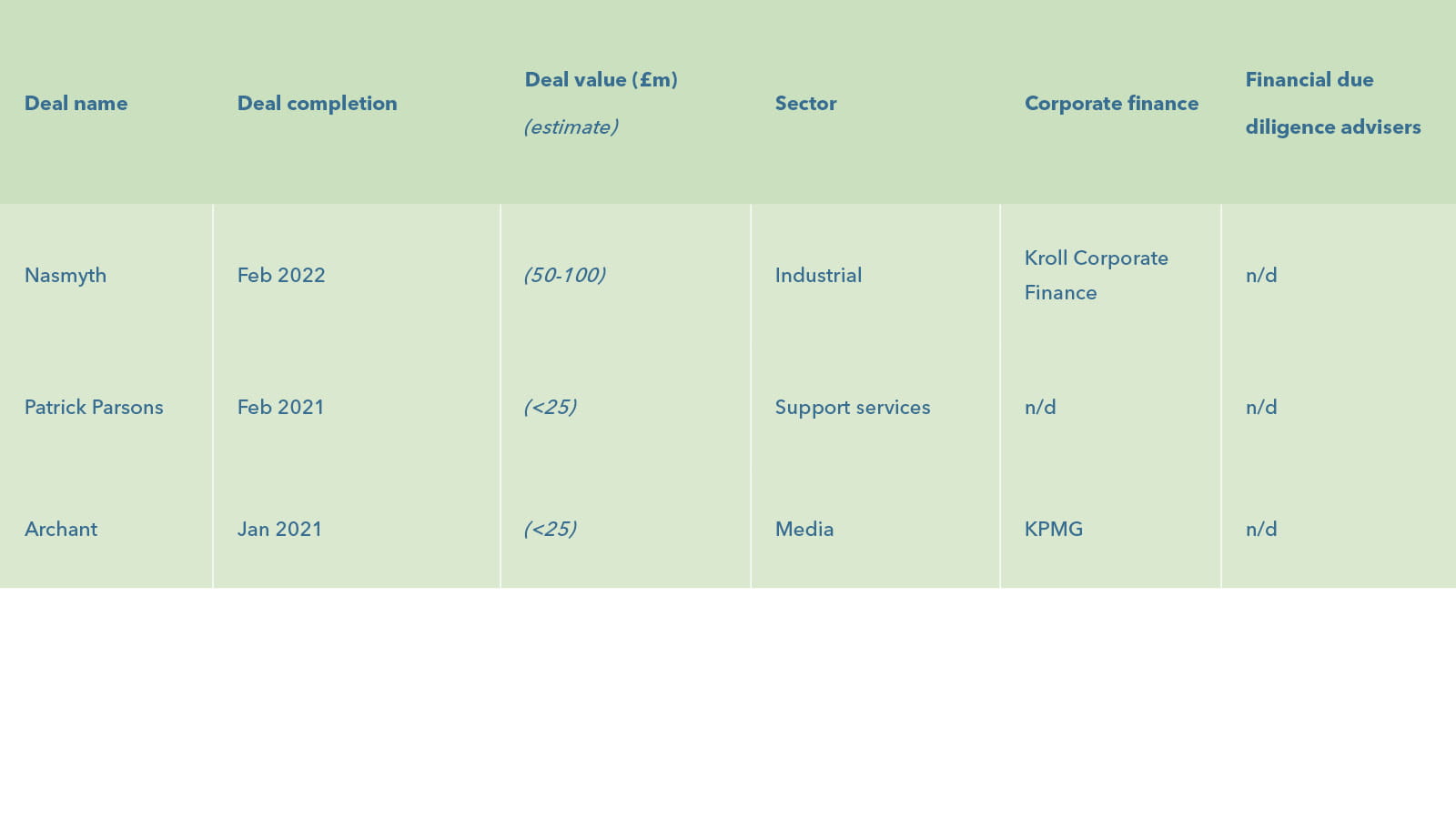Click the Sector column header
The height and width of the screenshot is (819, 1456).
pyautogui.click(x=805, y=104)
